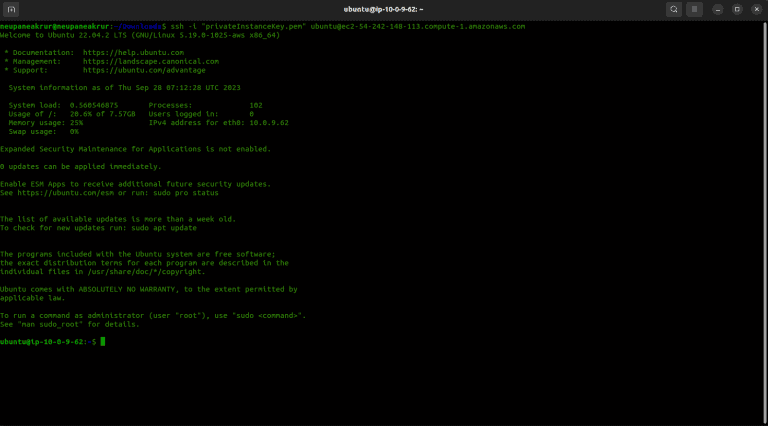
Task: Open a new terminal tab
Action: (x=13, y=9)
